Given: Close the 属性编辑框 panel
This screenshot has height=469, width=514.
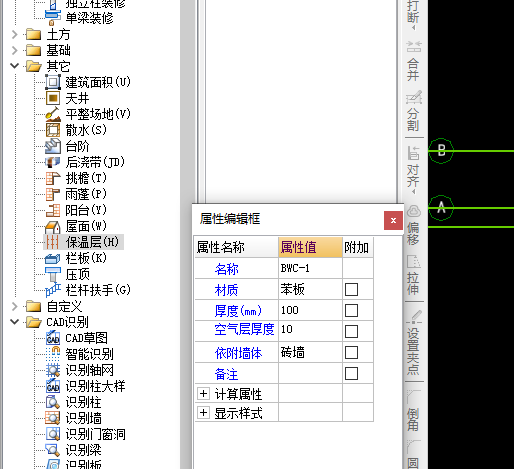Looking at the screenshot, I should click(393, 220).
